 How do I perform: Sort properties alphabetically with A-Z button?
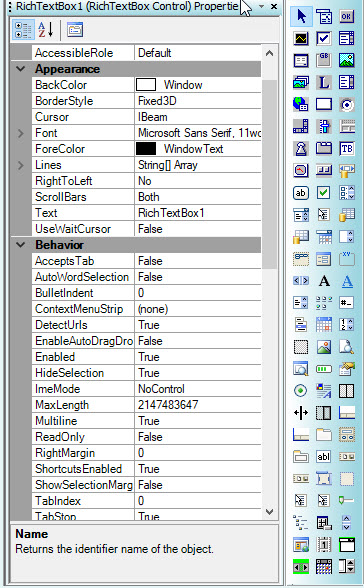coord(46,30)
